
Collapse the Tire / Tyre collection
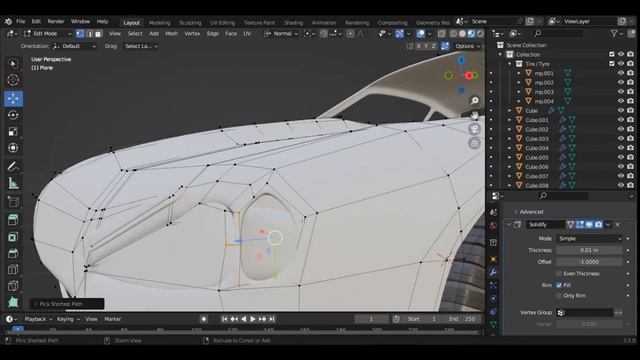[509, 64]
